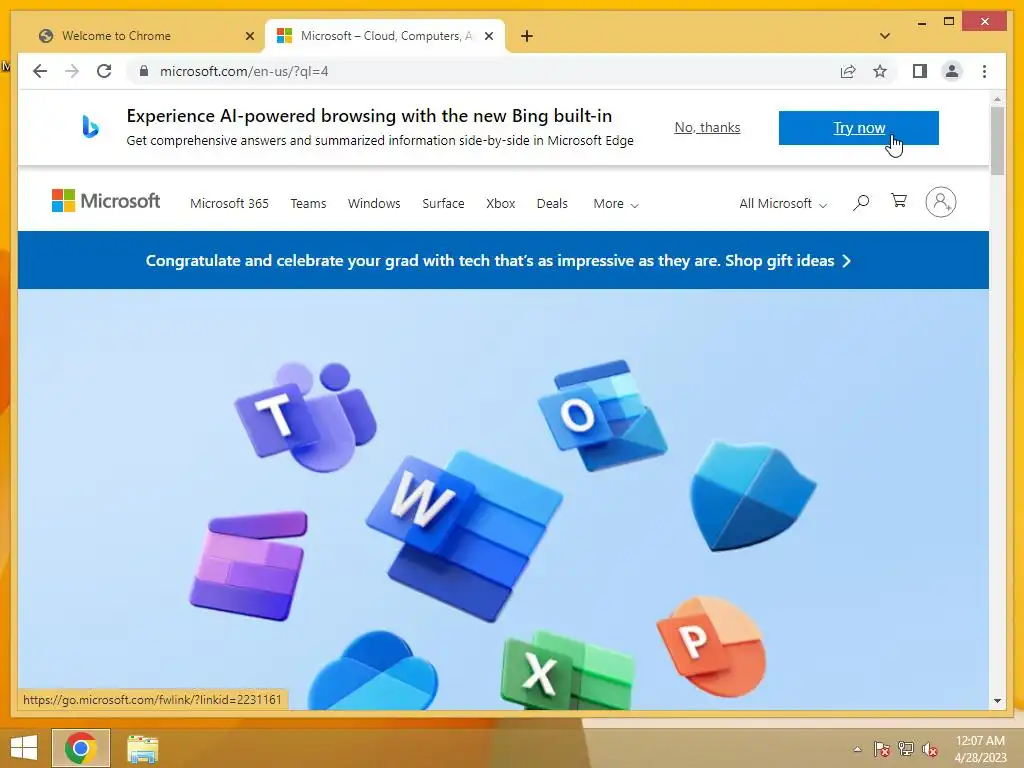Go back using the browser back arrow
The height and width of the screenshot is (768, 1024).
(x=40, y=71)
